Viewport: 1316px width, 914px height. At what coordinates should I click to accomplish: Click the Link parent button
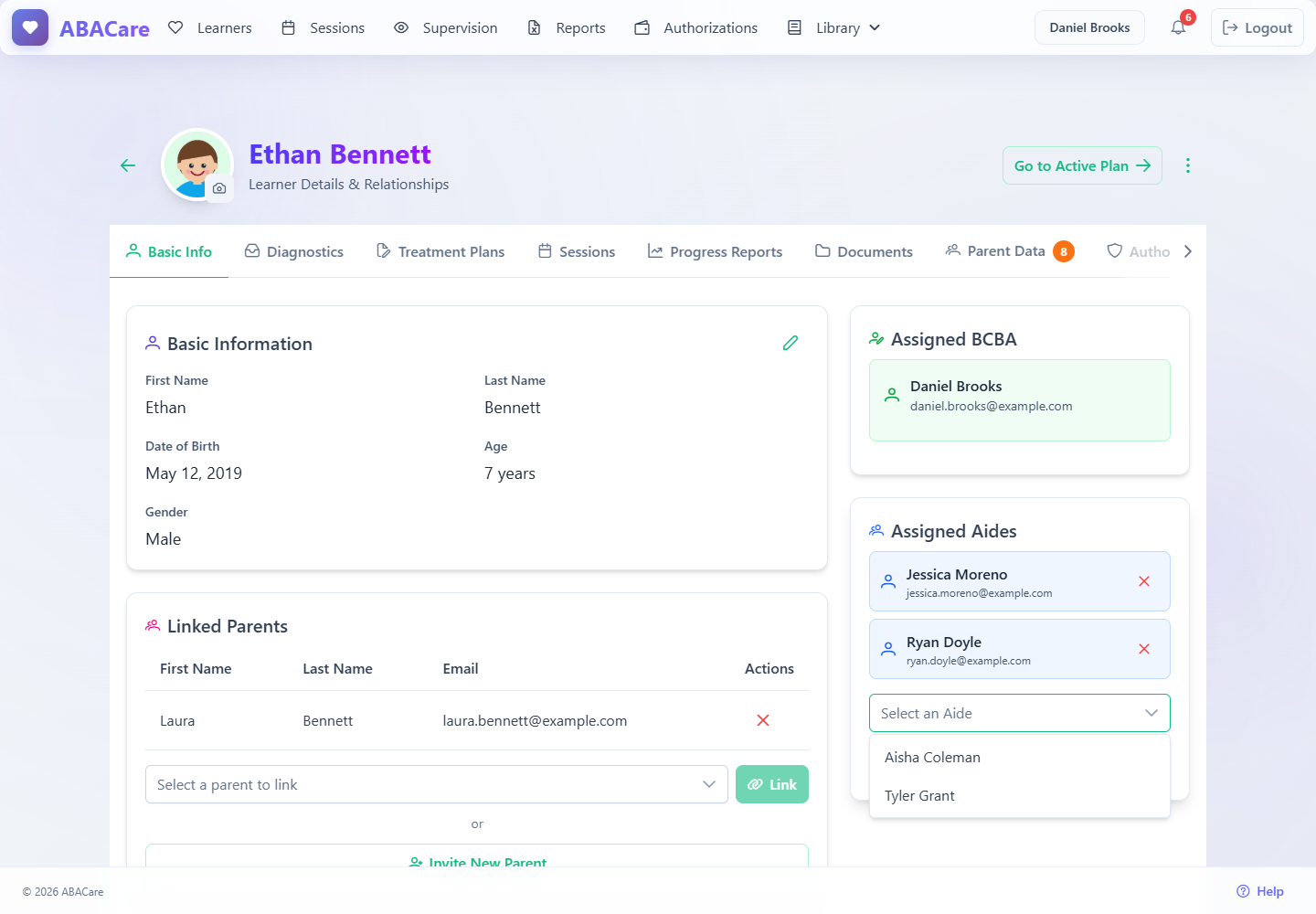pos(772,784)
